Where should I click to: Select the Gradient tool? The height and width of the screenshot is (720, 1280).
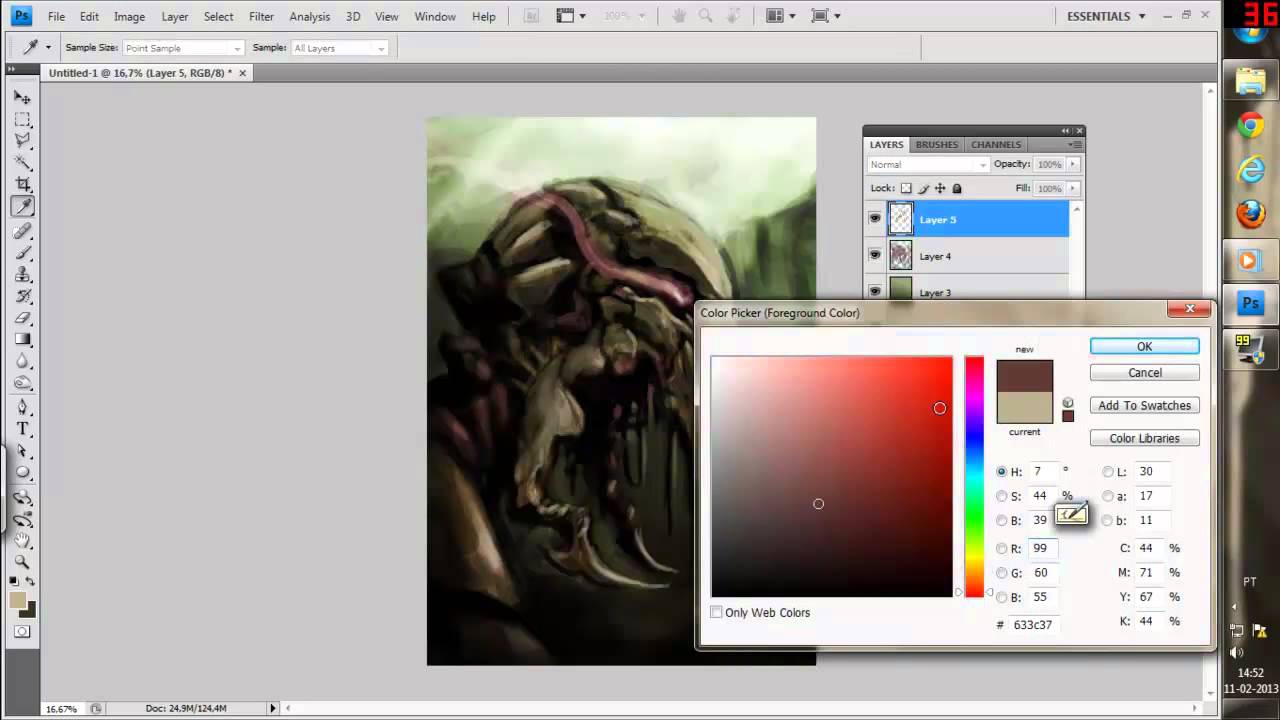pyautogui.click(x=22, y=340)
